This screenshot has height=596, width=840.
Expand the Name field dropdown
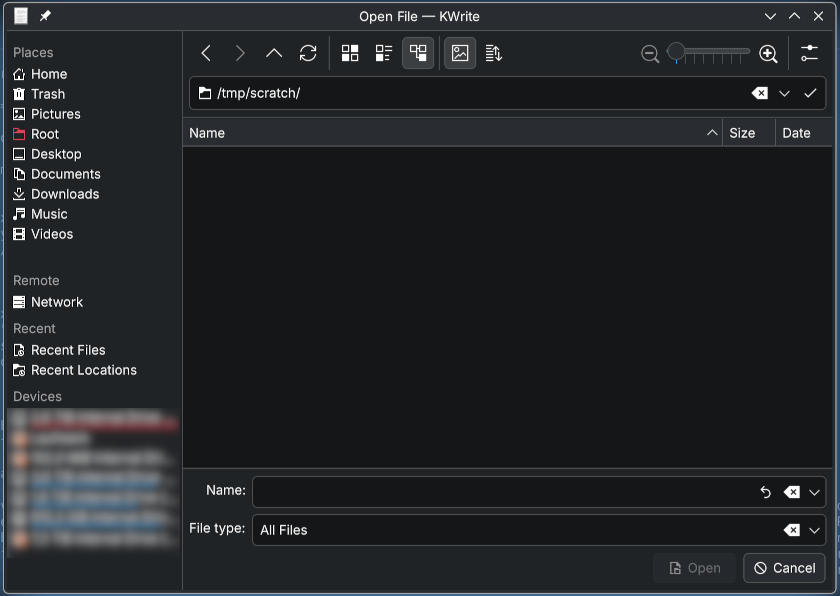(x=814, y=492)
